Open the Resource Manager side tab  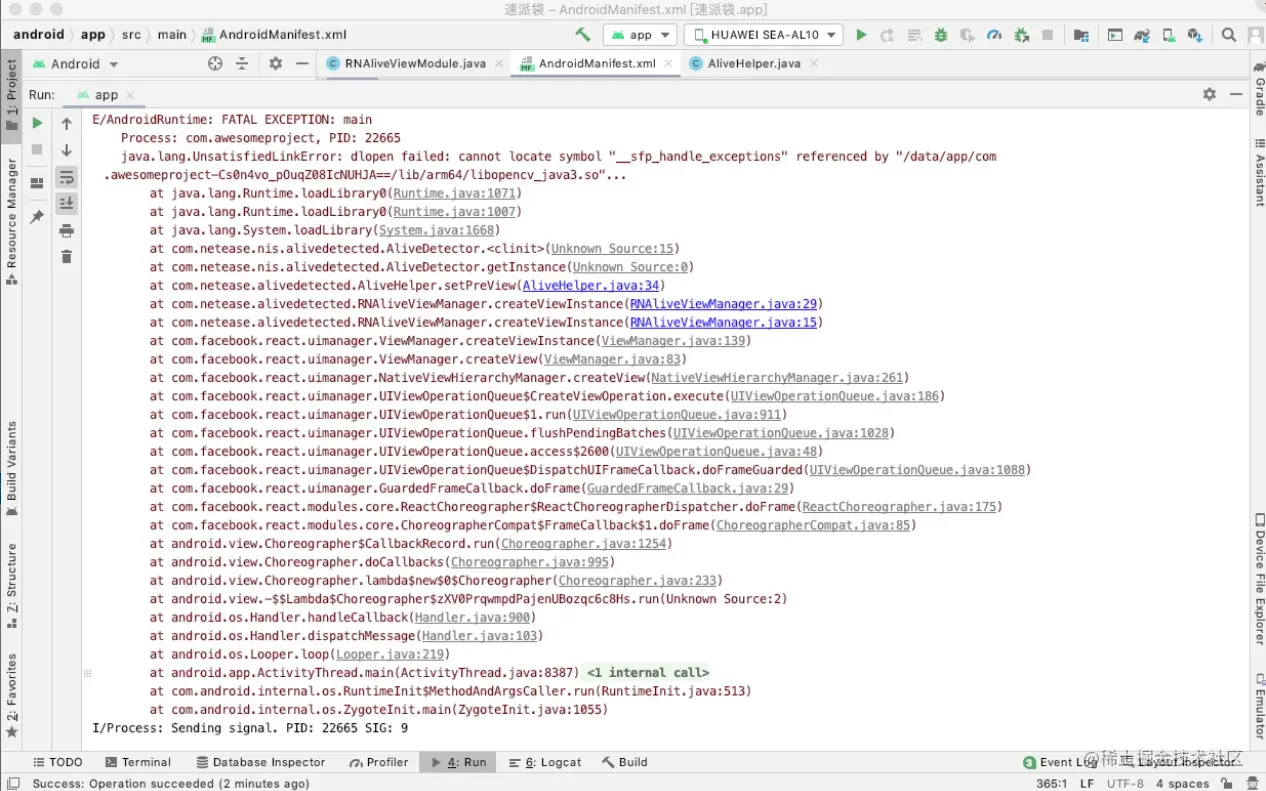12,221
